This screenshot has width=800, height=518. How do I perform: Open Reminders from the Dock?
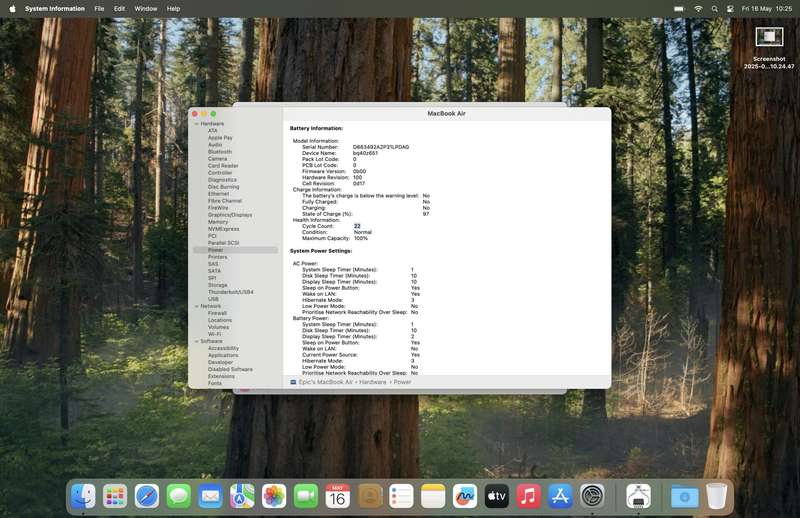click(401, 496)
